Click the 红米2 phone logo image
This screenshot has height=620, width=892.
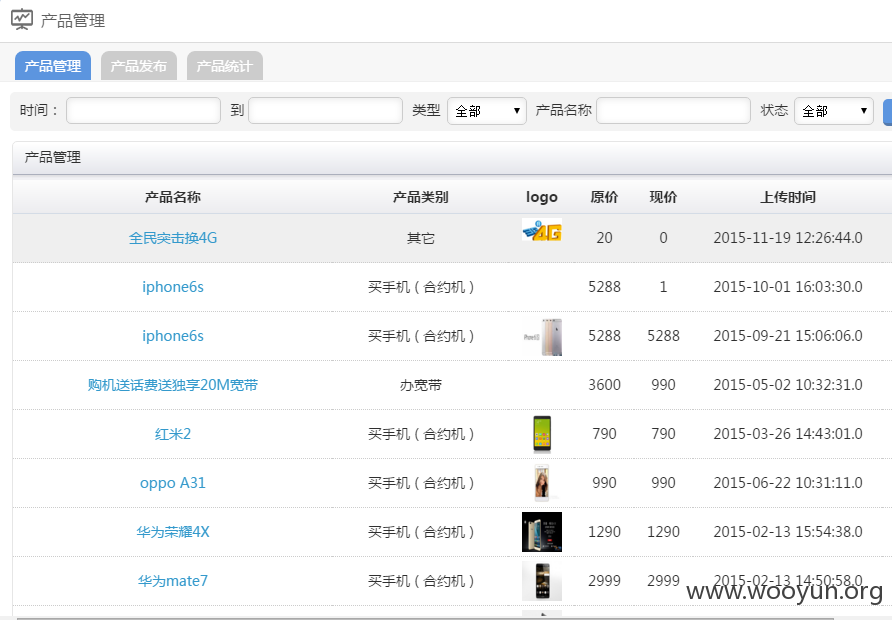[542, 434]
